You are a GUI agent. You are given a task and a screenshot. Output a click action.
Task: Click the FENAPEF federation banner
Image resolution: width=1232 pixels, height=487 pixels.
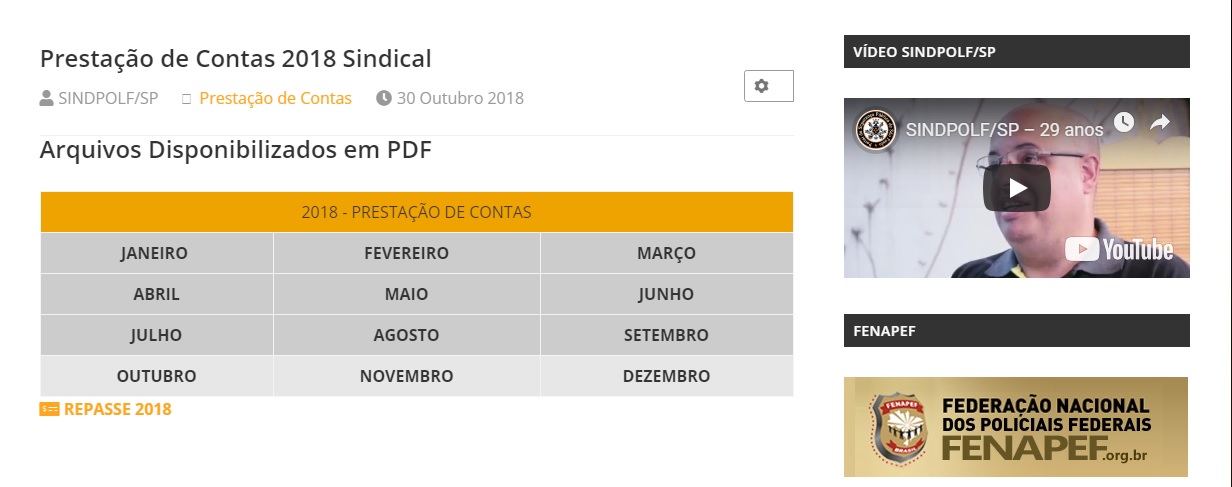point(1015,427)
